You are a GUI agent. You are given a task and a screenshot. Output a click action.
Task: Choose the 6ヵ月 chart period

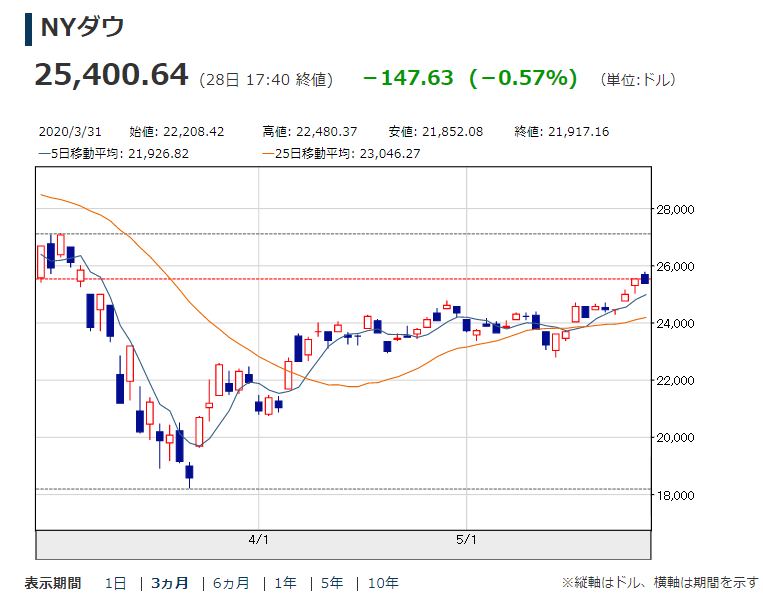tap(230, 583)
